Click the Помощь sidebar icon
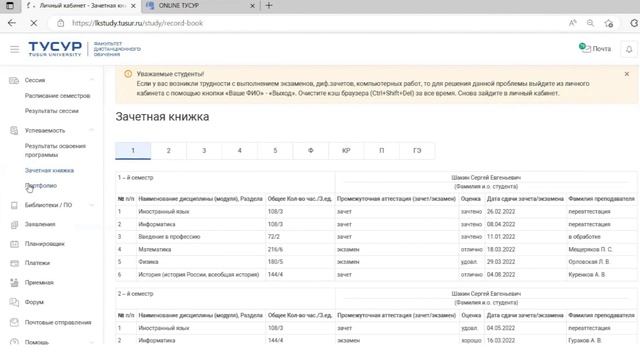 point(14,342)
